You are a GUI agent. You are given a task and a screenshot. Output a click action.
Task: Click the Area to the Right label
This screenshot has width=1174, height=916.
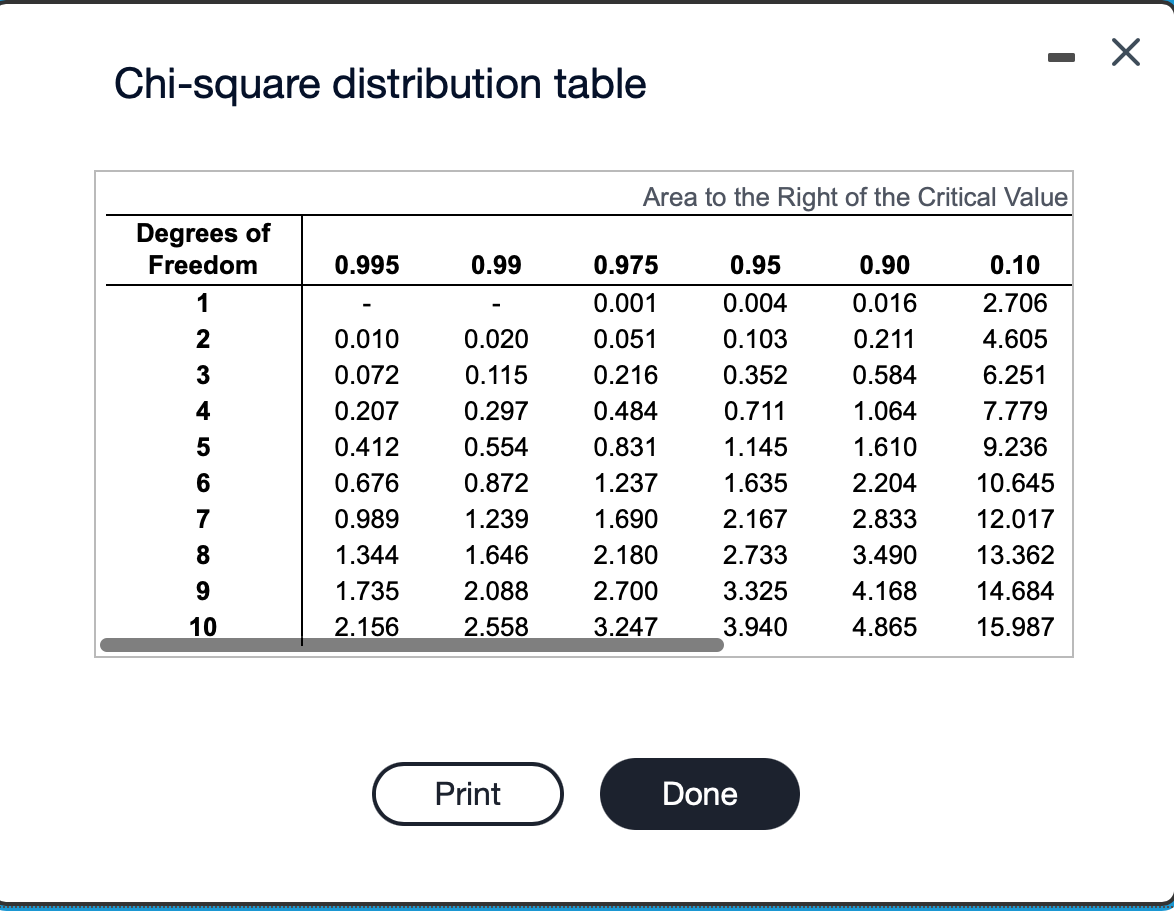coord(855,197)
